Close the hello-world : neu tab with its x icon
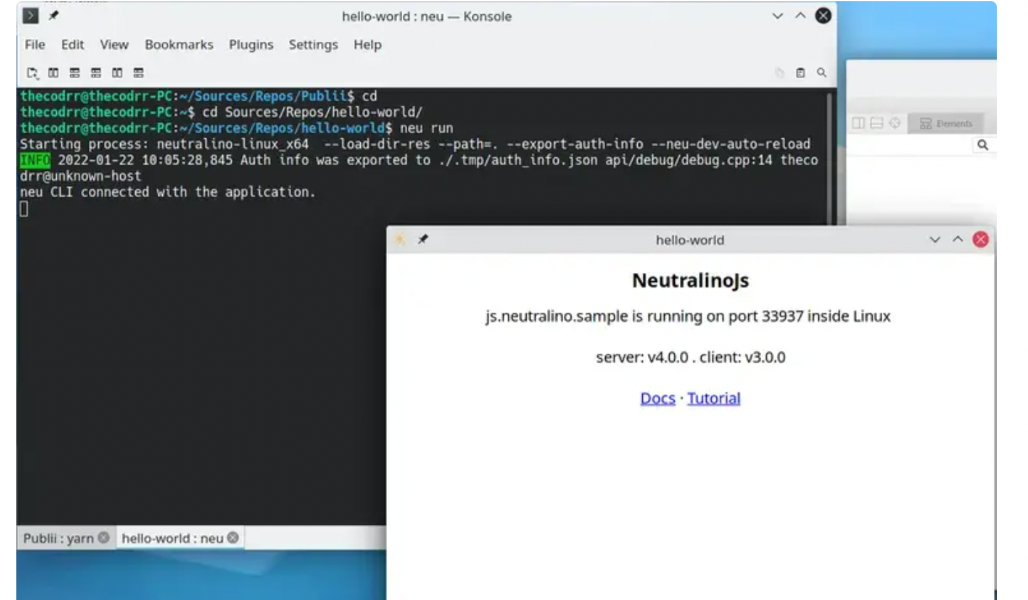Image resolution: width=1028 pixels, height=600 pixels. 233,538
